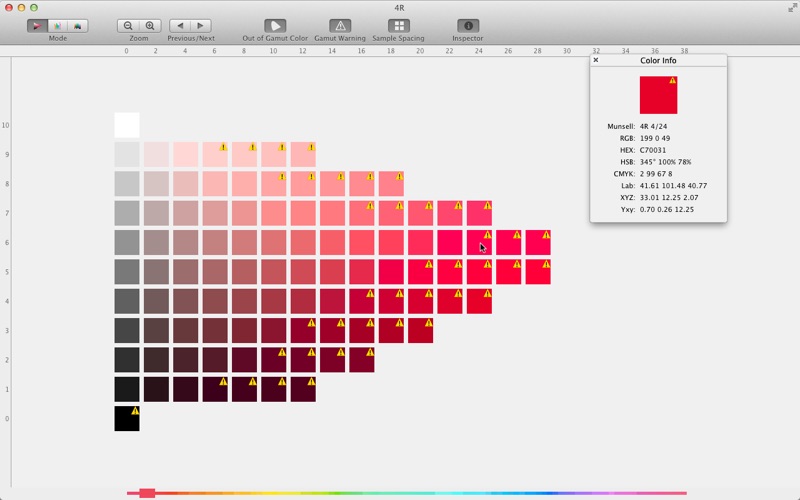Pick the value 3 chroma 12 swatch
Image resolution: width=800 pixels, height=500 pixels.
coord(303,331)
